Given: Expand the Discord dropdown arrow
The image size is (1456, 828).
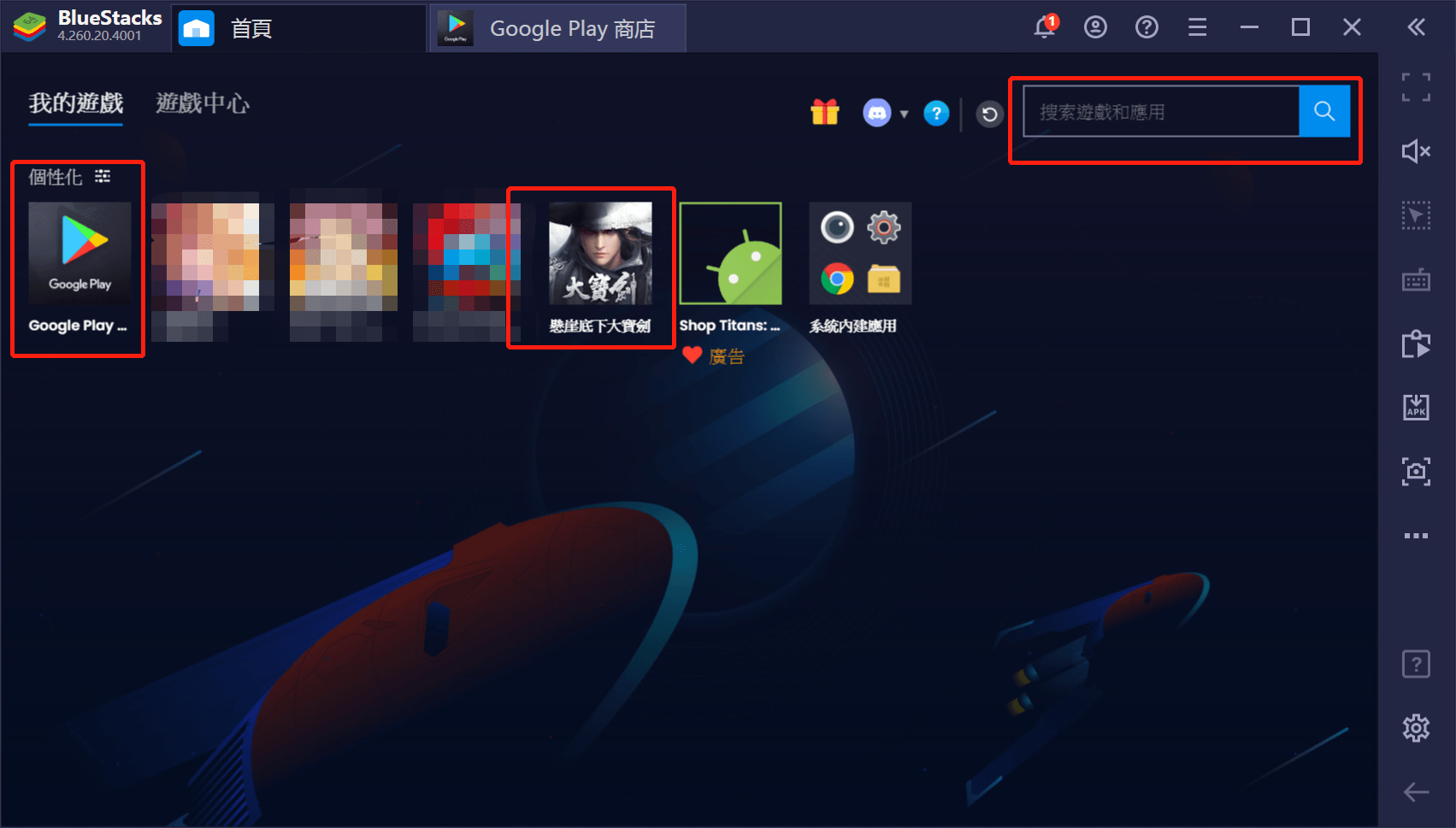Looking at the screenshot, I should tap(904, 114).
